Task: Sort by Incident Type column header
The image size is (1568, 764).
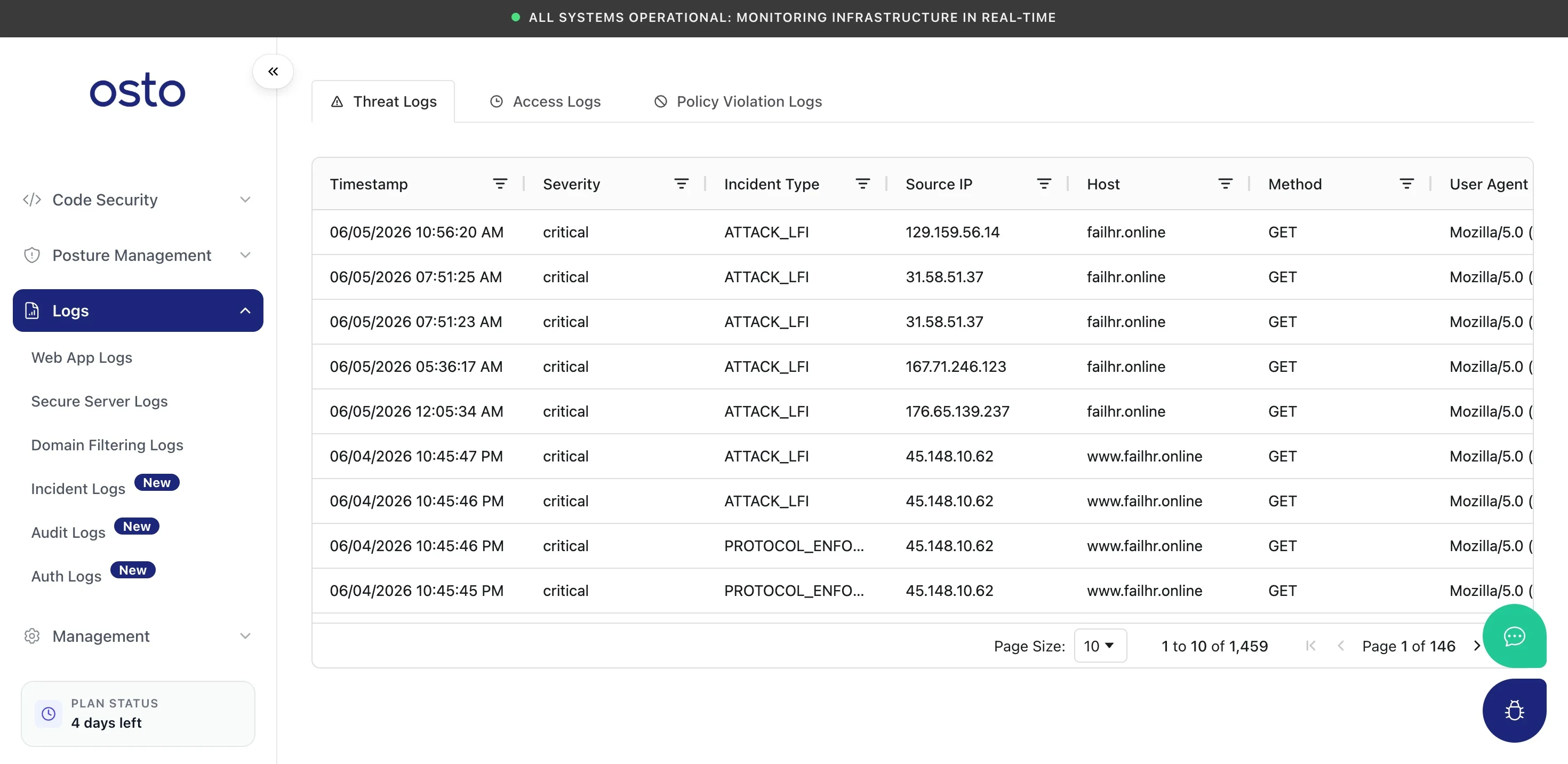Action: (772, 184)
